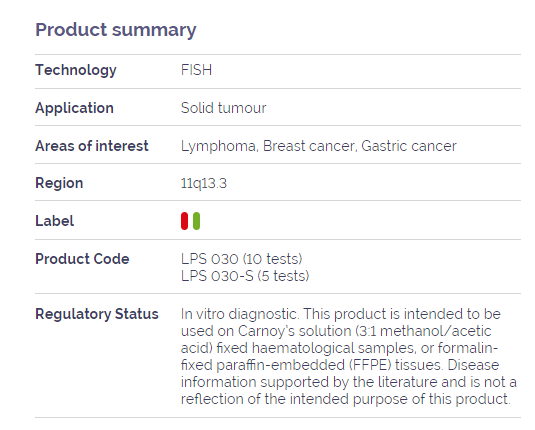Select the 11q13.3 region value
Screen dimensions: 535x430
pyautogui.click(x=204, y=184)
